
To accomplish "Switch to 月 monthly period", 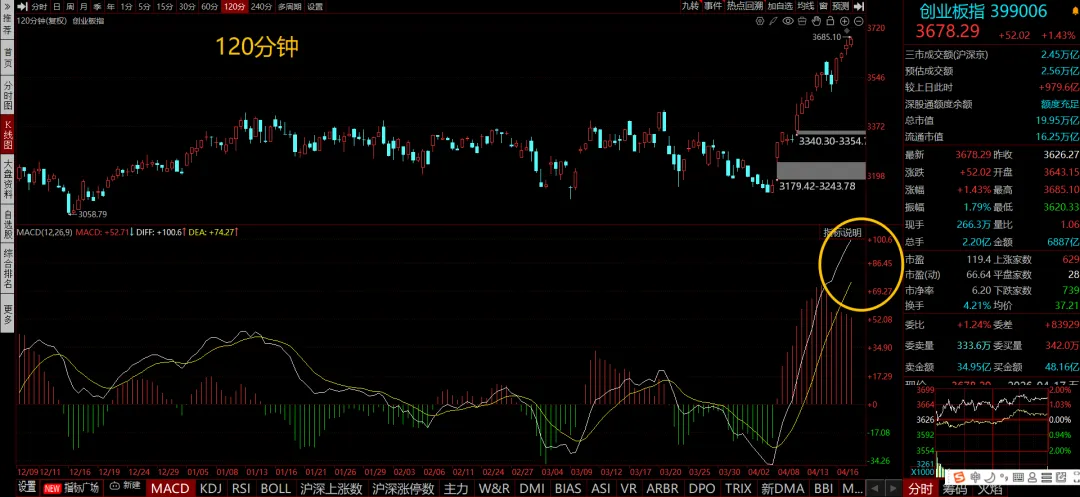I will pos(83,6).
